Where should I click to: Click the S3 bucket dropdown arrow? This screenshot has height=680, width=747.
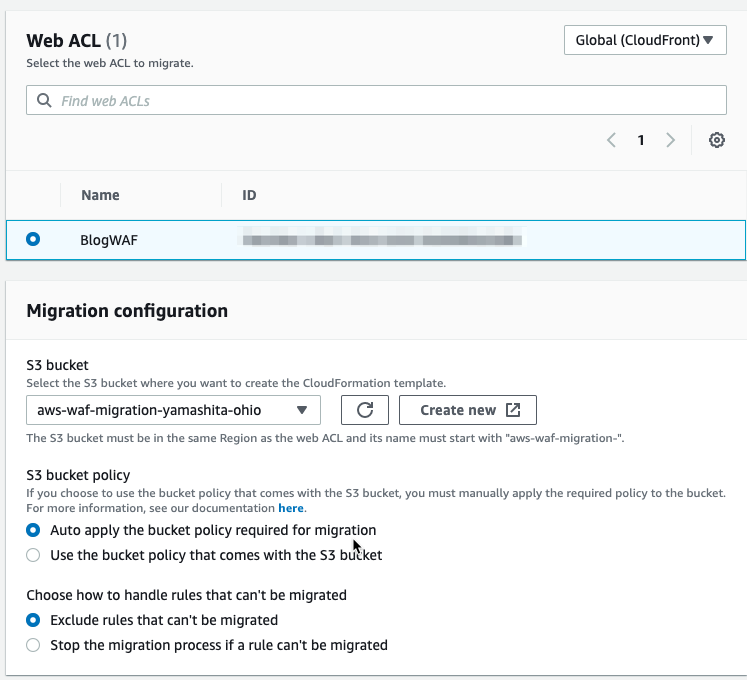(x=302, y=410)
